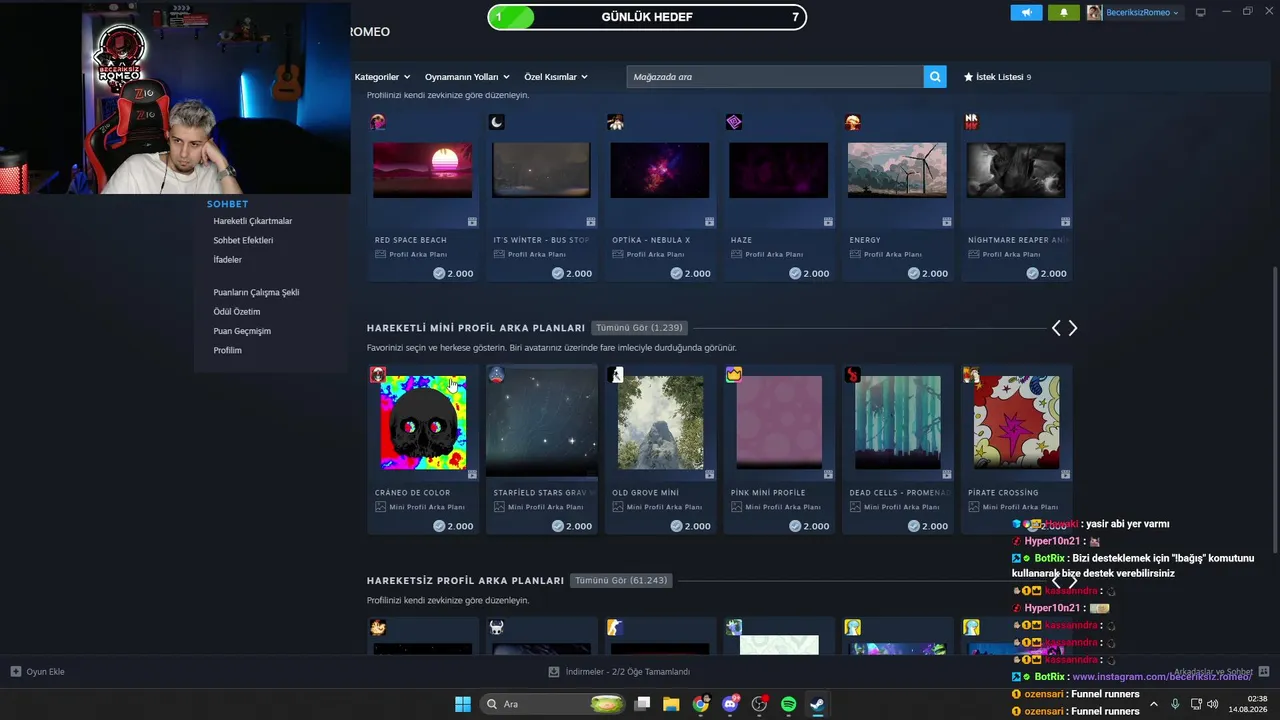Open Google Chrome from taskbar
This screenshot has width=1280, height=720.
(701, 704)
